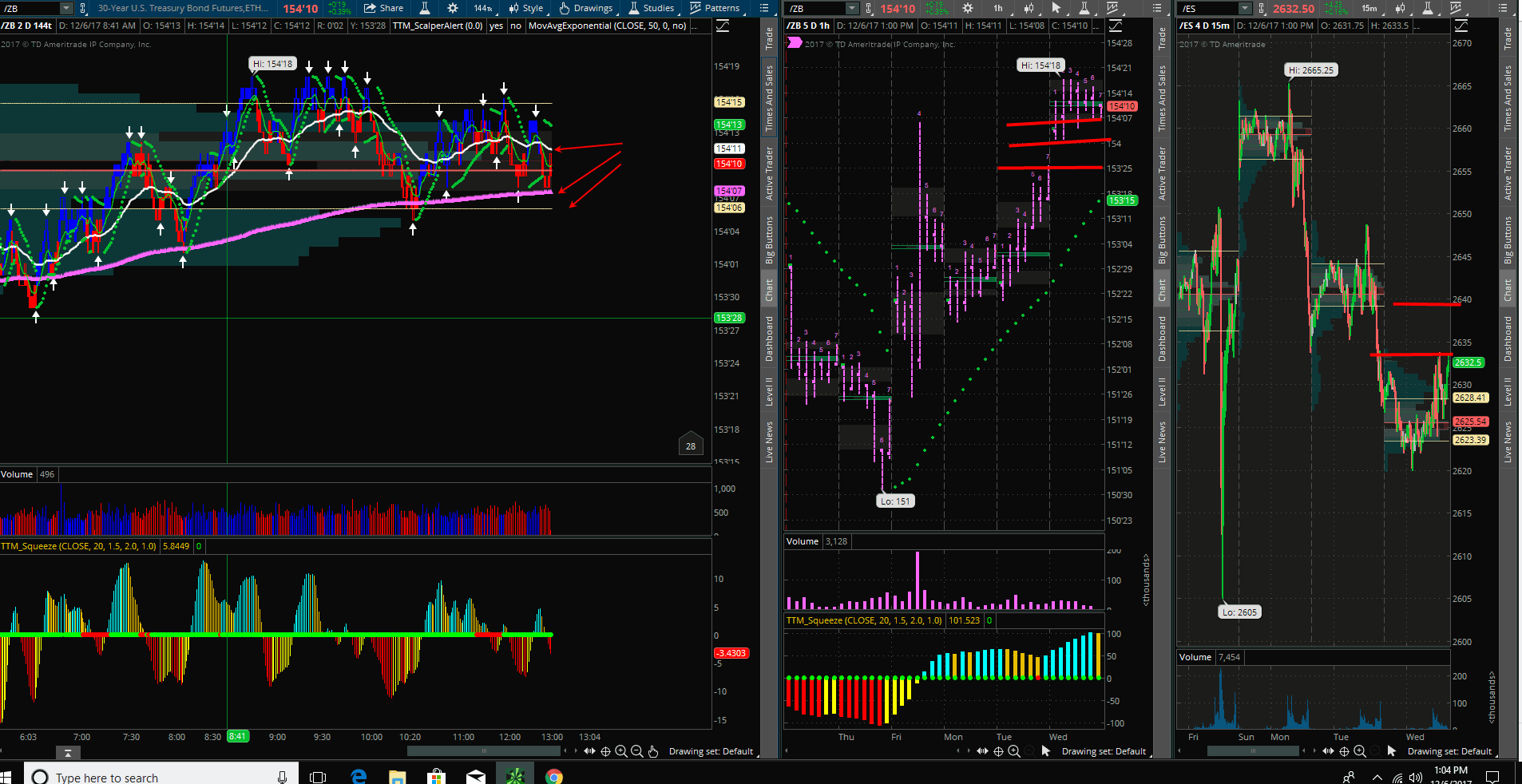This screenshot has height=784, width=1522.
Task: Open Drawing set: Default selector under /ES chart
Action: click(x=1450, y=751)
